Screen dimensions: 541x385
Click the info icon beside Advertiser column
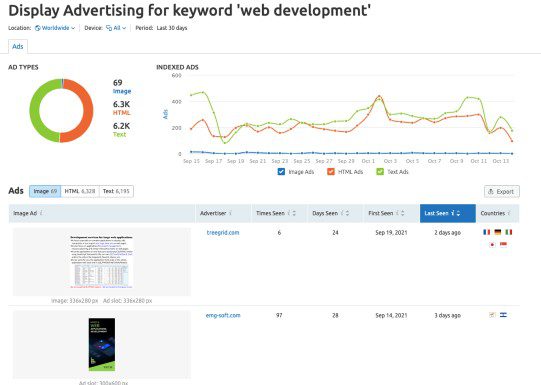(x=230, y=213)
